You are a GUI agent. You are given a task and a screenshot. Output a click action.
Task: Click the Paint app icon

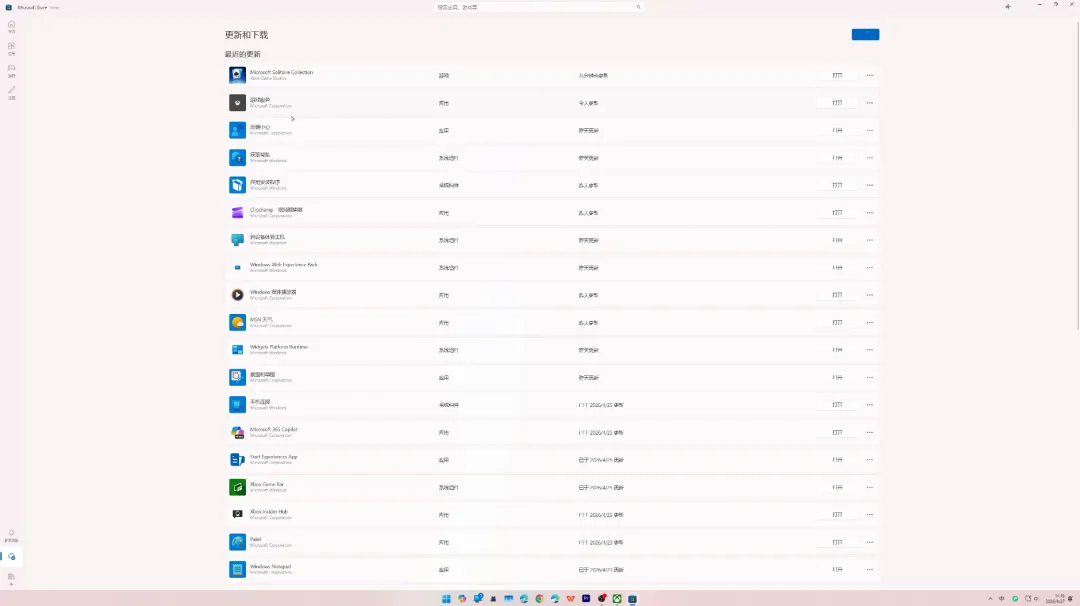[x=237, y=542]
